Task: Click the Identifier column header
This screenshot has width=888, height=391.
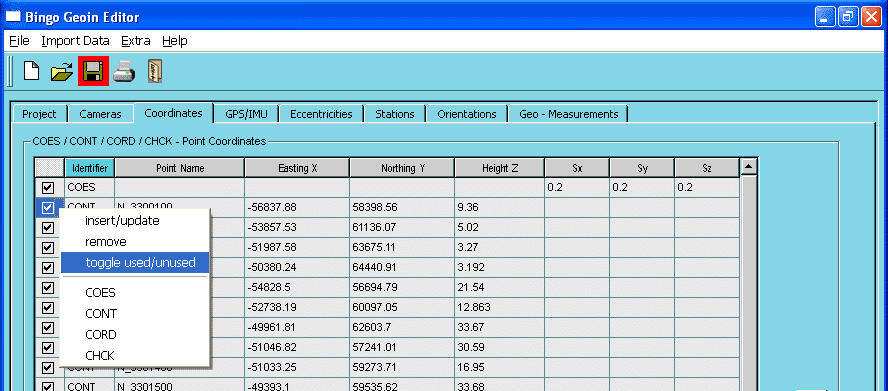Action: click(x=90, y=168)
